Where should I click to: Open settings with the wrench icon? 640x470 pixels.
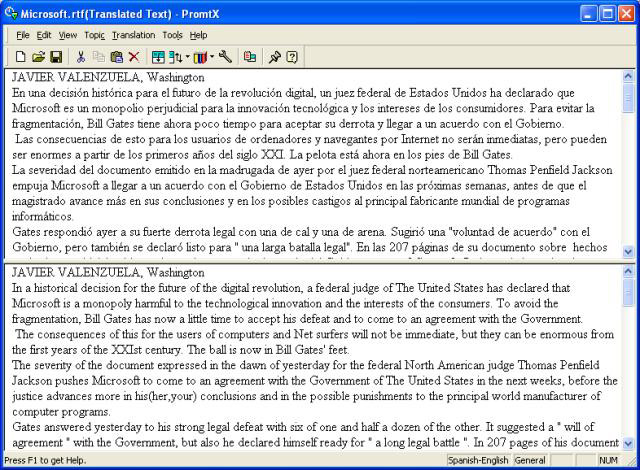coord(225,57)
